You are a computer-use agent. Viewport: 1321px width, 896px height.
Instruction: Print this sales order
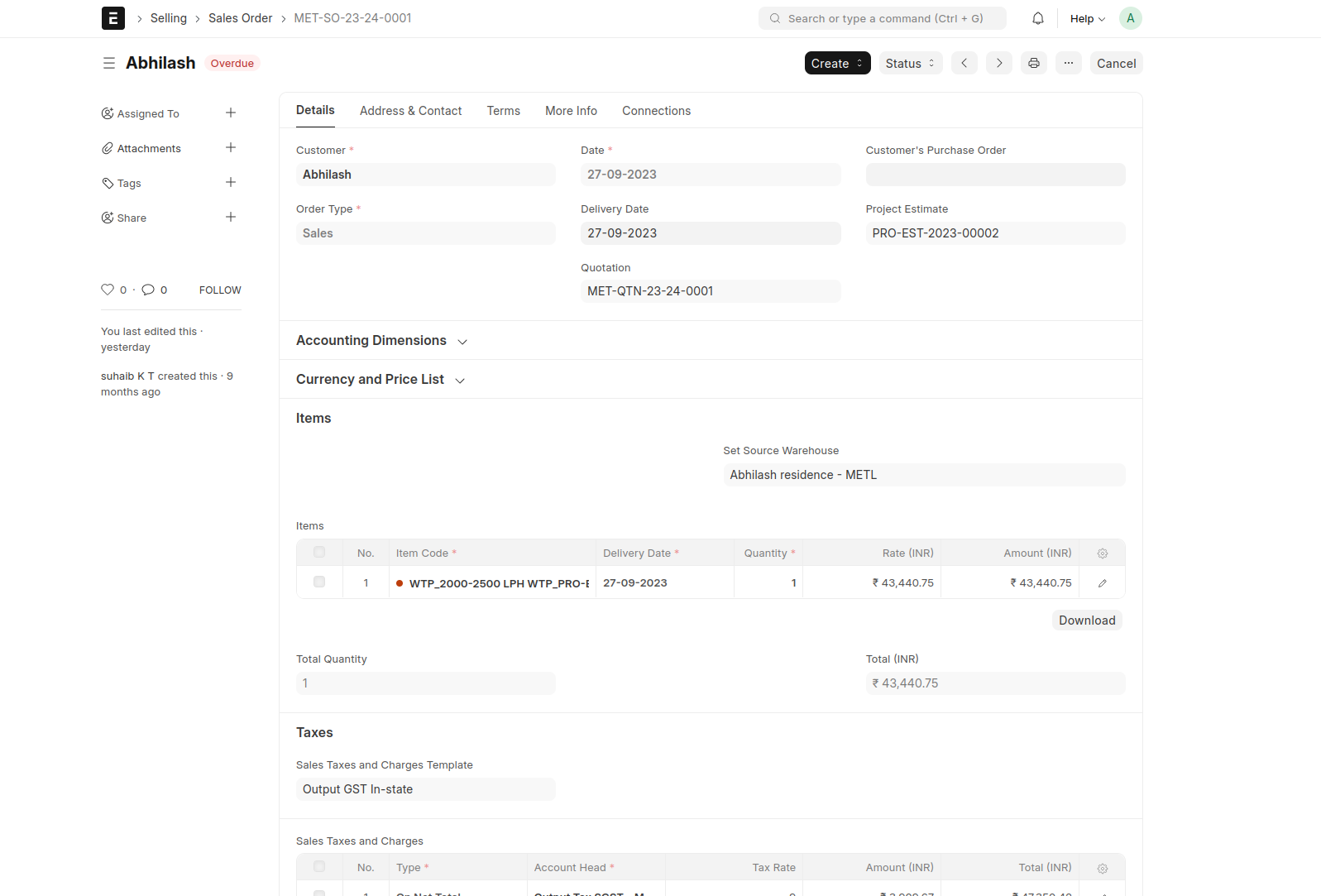point(1033,63)
